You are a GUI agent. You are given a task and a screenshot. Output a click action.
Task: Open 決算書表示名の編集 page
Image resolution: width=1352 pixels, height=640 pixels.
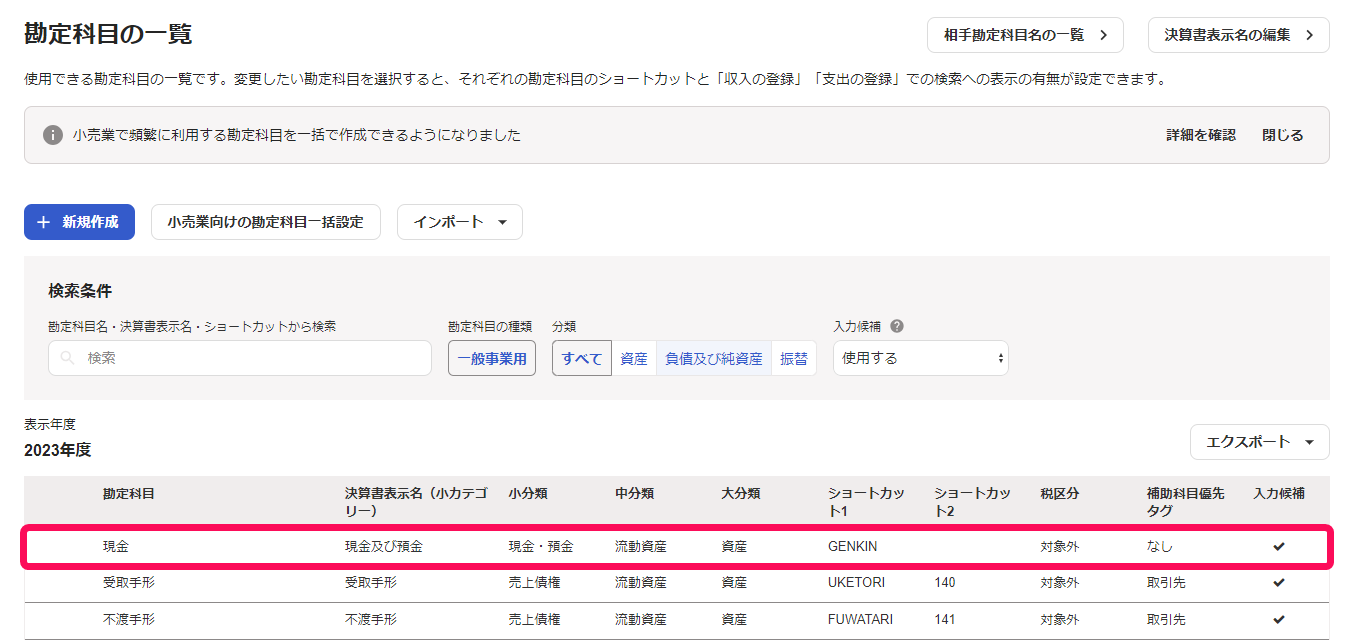[x=1238, y=35]
